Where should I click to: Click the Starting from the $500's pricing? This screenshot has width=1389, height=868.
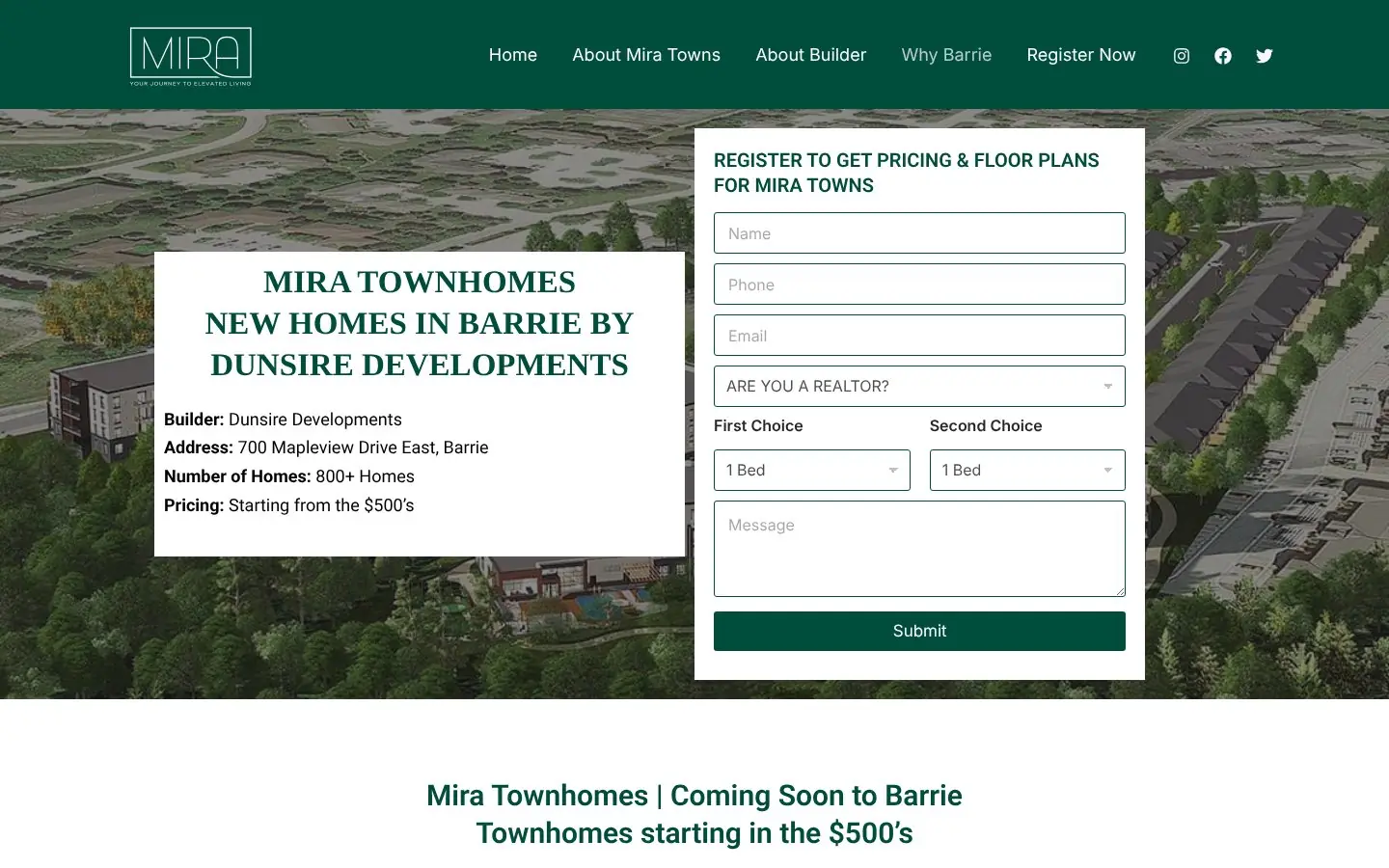click(321, 505)
